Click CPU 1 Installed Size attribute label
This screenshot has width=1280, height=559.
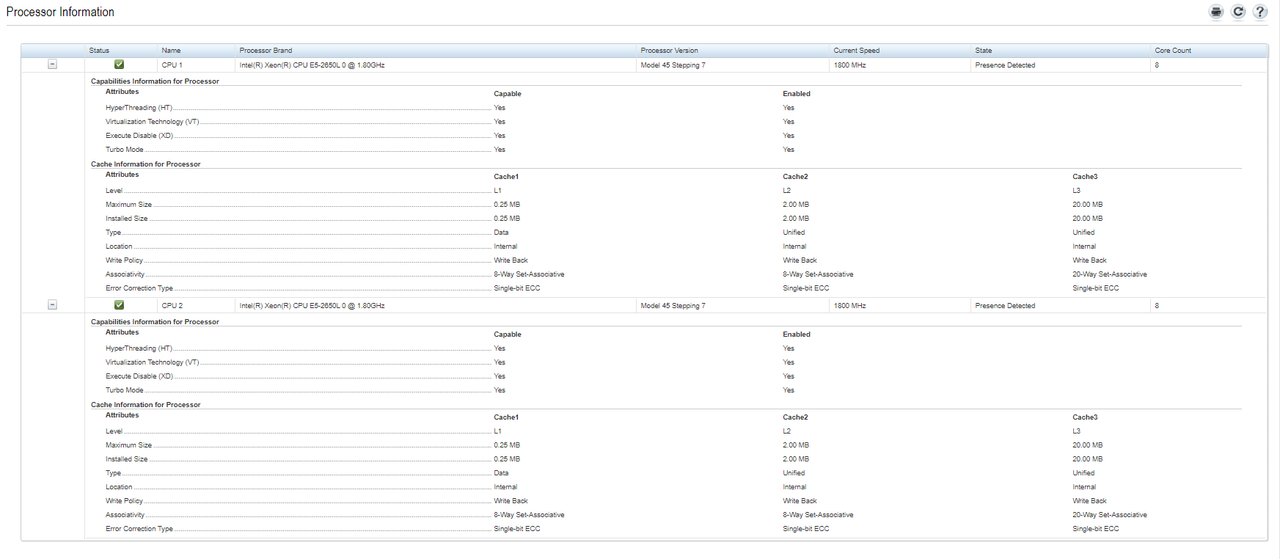127,218
